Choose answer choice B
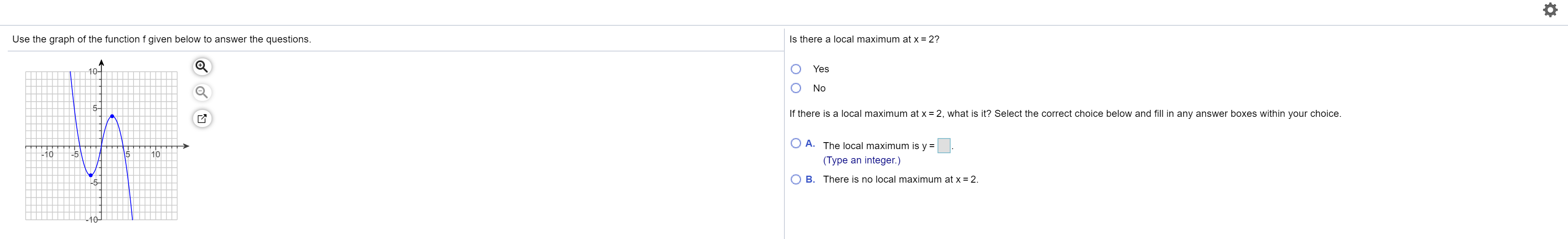The image size is (1568, 239). click(x=796, y=179)
